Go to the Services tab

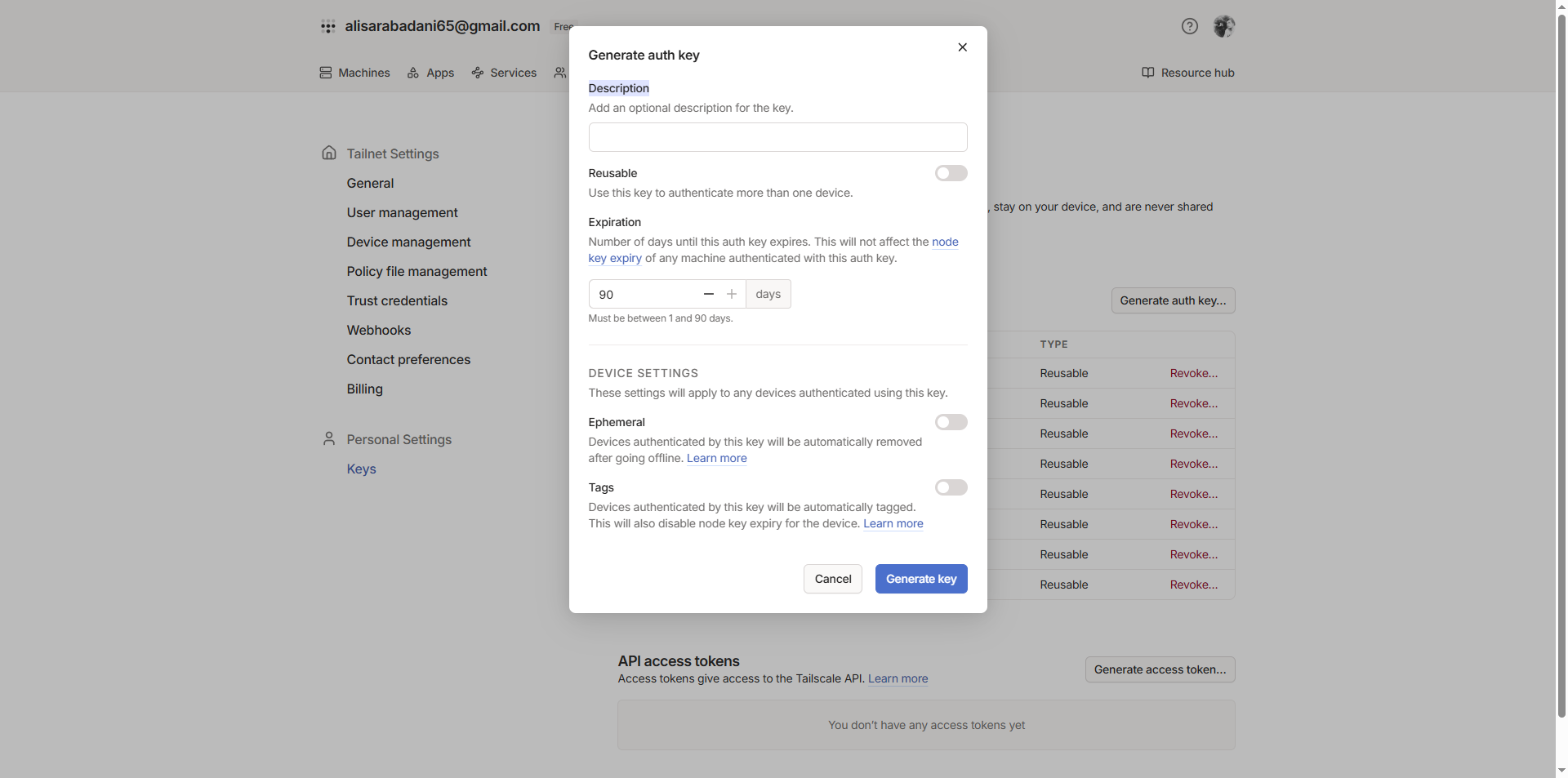click(504, 73)
